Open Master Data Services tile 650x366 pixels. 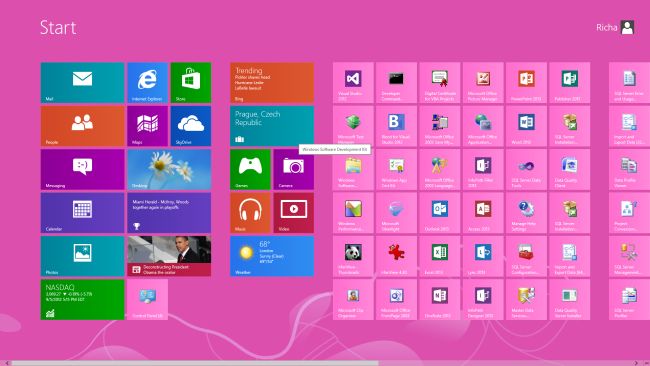tap(526, 300)
